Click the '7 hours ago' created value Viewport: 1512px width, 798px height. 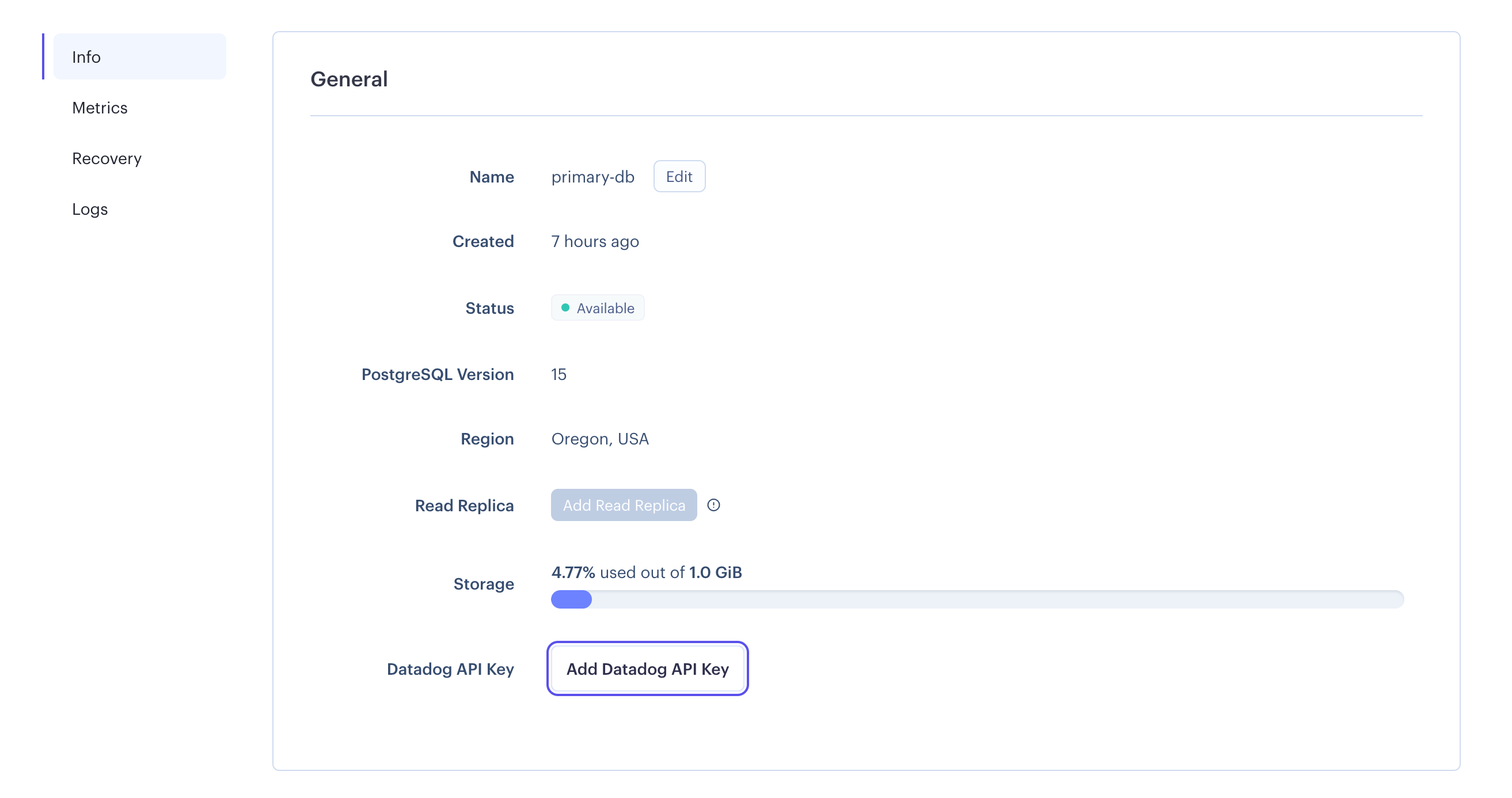coord(595,241)
